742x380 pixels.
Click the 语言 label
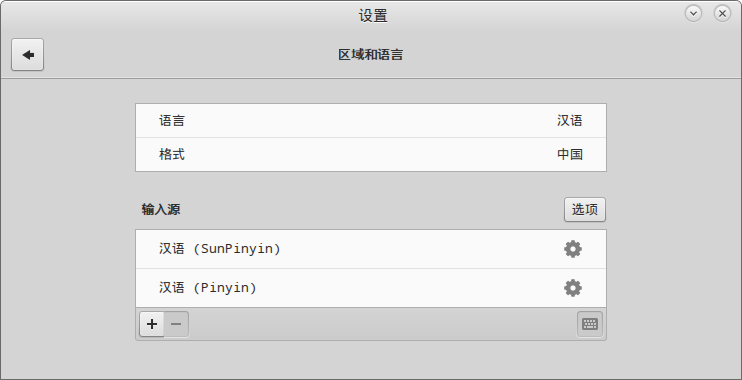[172, 121]
